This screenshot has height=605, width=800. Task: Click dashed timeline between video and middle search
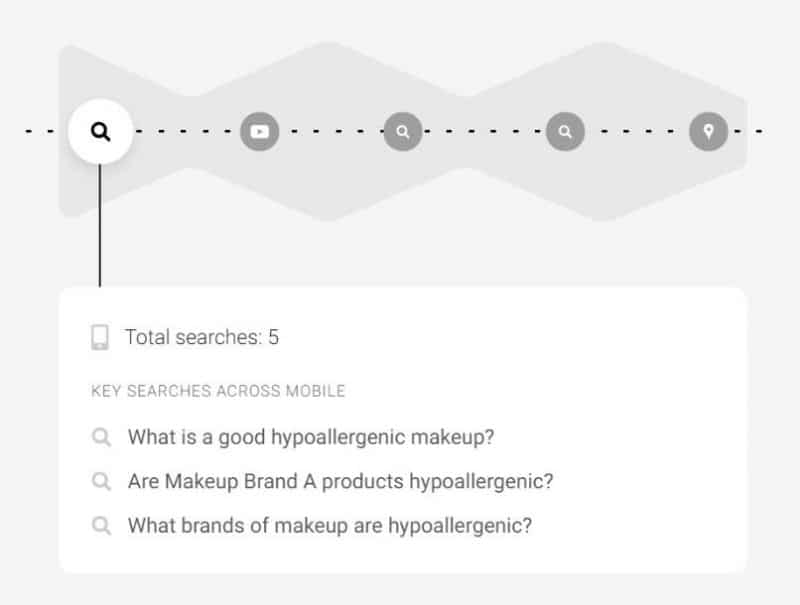tap(332, 132)
